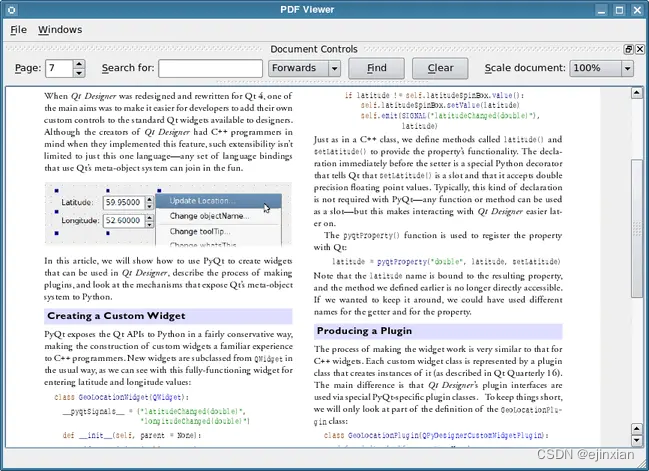Click the 'def __init__(self, parent = None):' line
The image size is (649, 471).
pyautogui.click(x=132, y=435)
